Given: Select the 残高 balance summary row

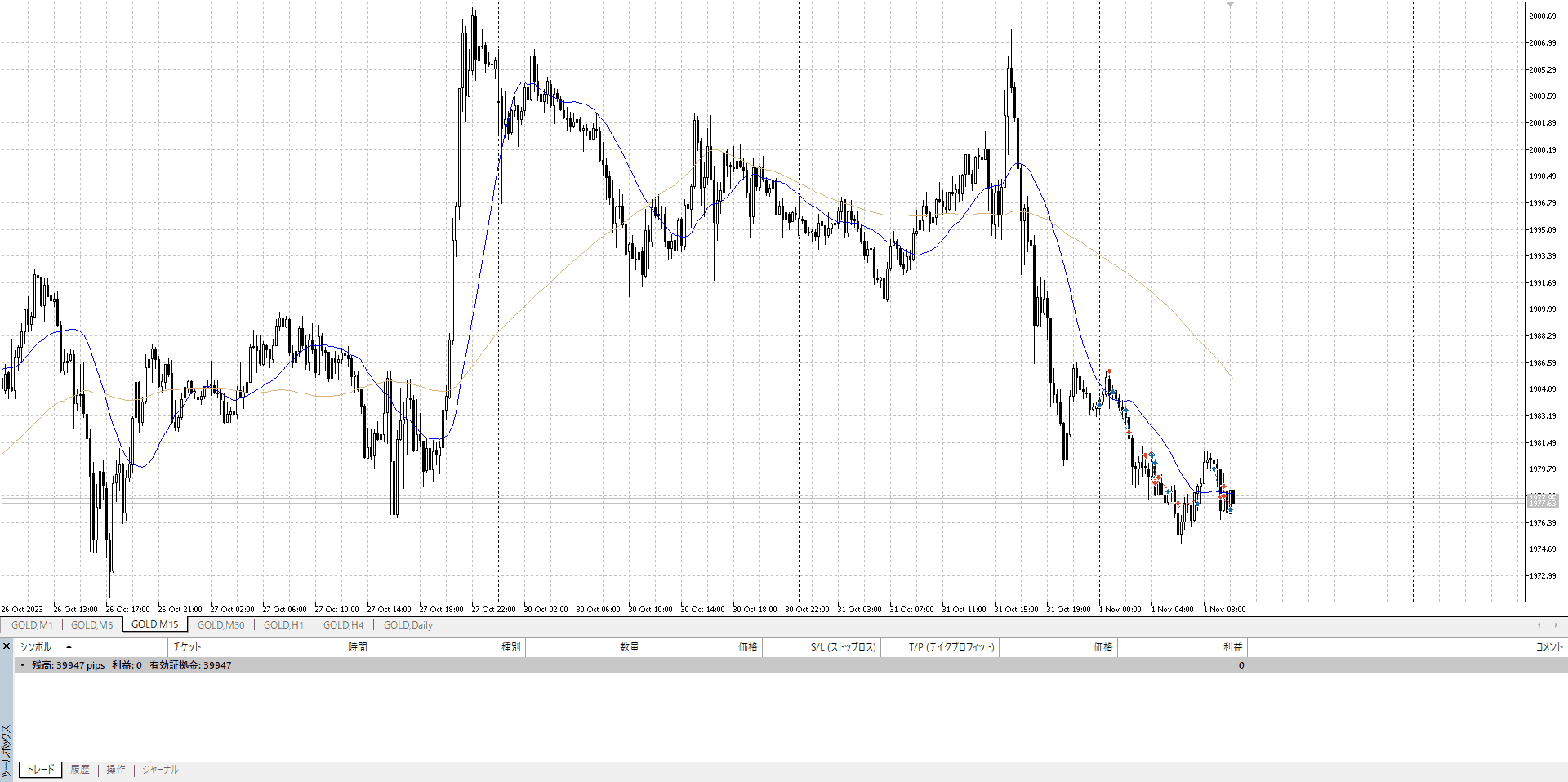Looking at the screenshot, I should [131, 665].
